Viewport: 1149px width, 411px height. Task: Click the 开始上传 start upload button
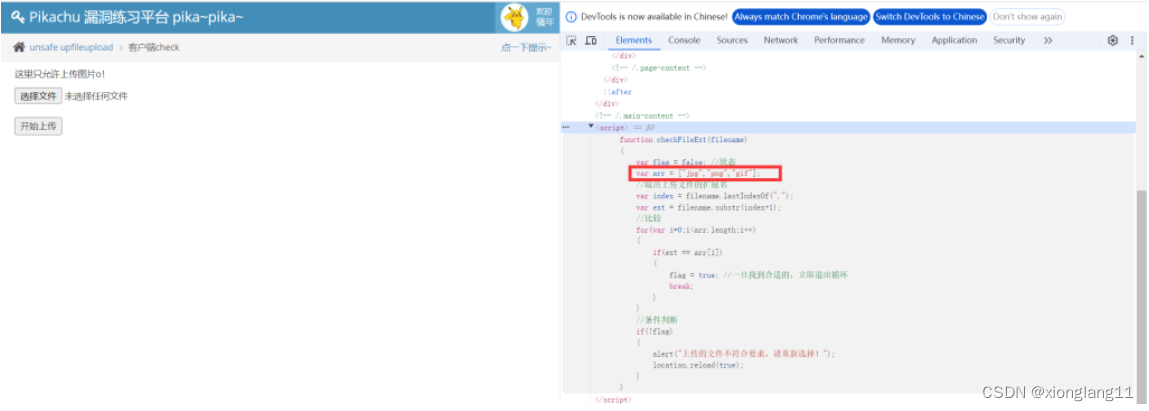[38, 126]
